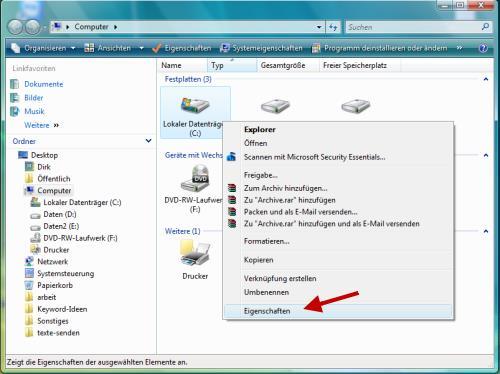This screenshot has width=500, height=374.
Task: Collapse the Festplatten group
Action: pyautogui.click(x=486, y=79)
